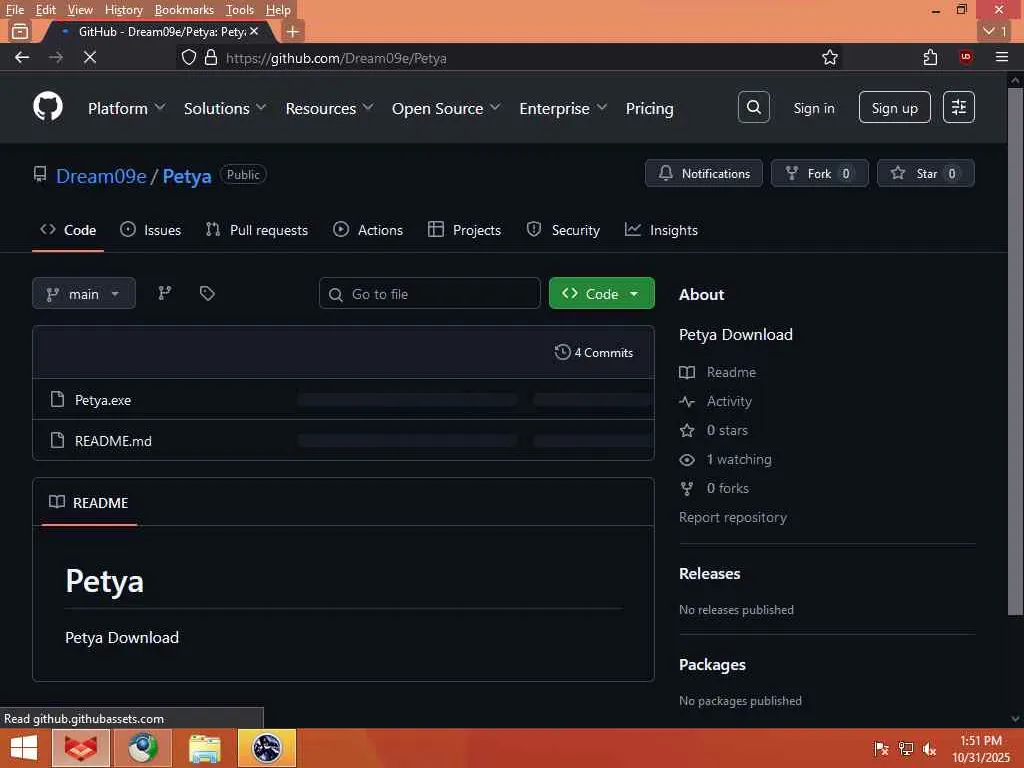The width and height of the screenshot is (1024, 768).
Task: Open the appearance settings sliders icon
Action: [959, 107]
